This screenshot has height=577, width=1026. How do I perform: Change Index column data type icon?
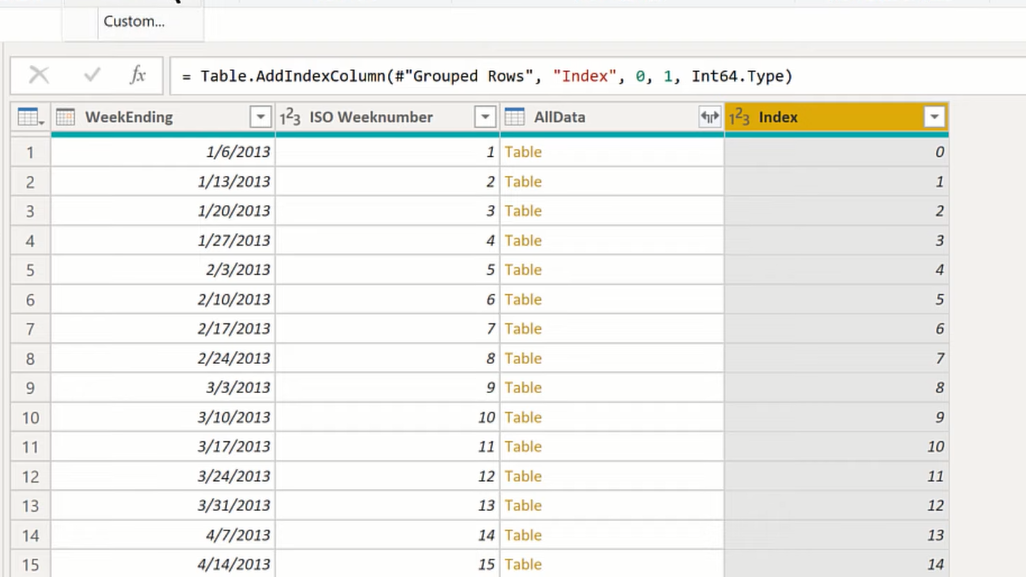[x=739, y=117]
